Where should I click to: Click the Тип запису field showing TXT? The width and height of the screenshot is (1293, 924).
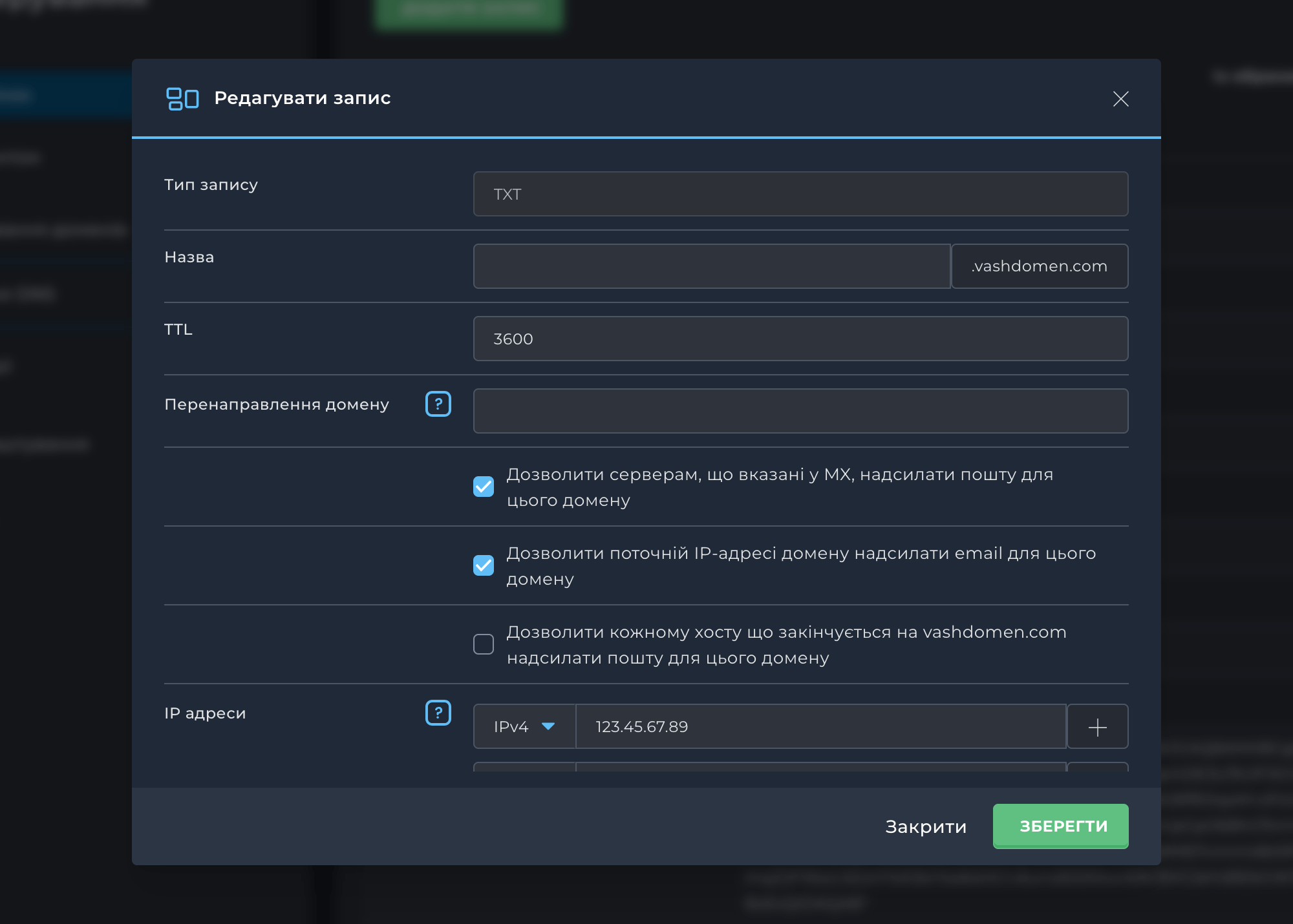(x=801, y=194)
